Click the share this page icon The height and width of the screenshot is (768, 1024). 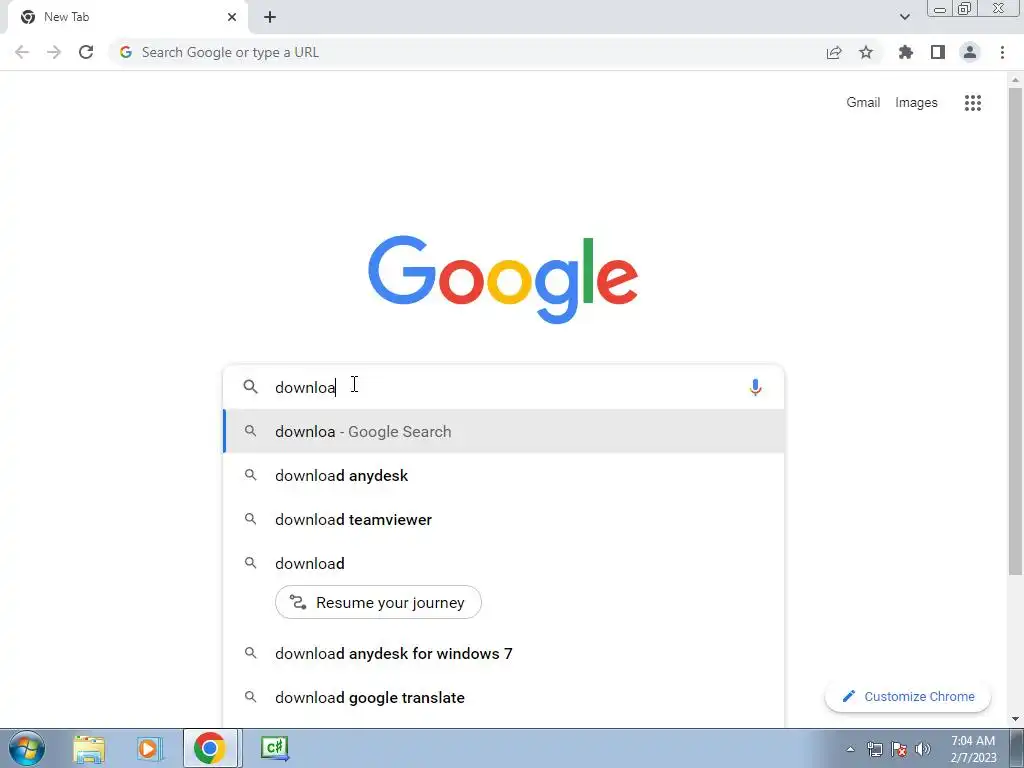[x=834, y=53]
